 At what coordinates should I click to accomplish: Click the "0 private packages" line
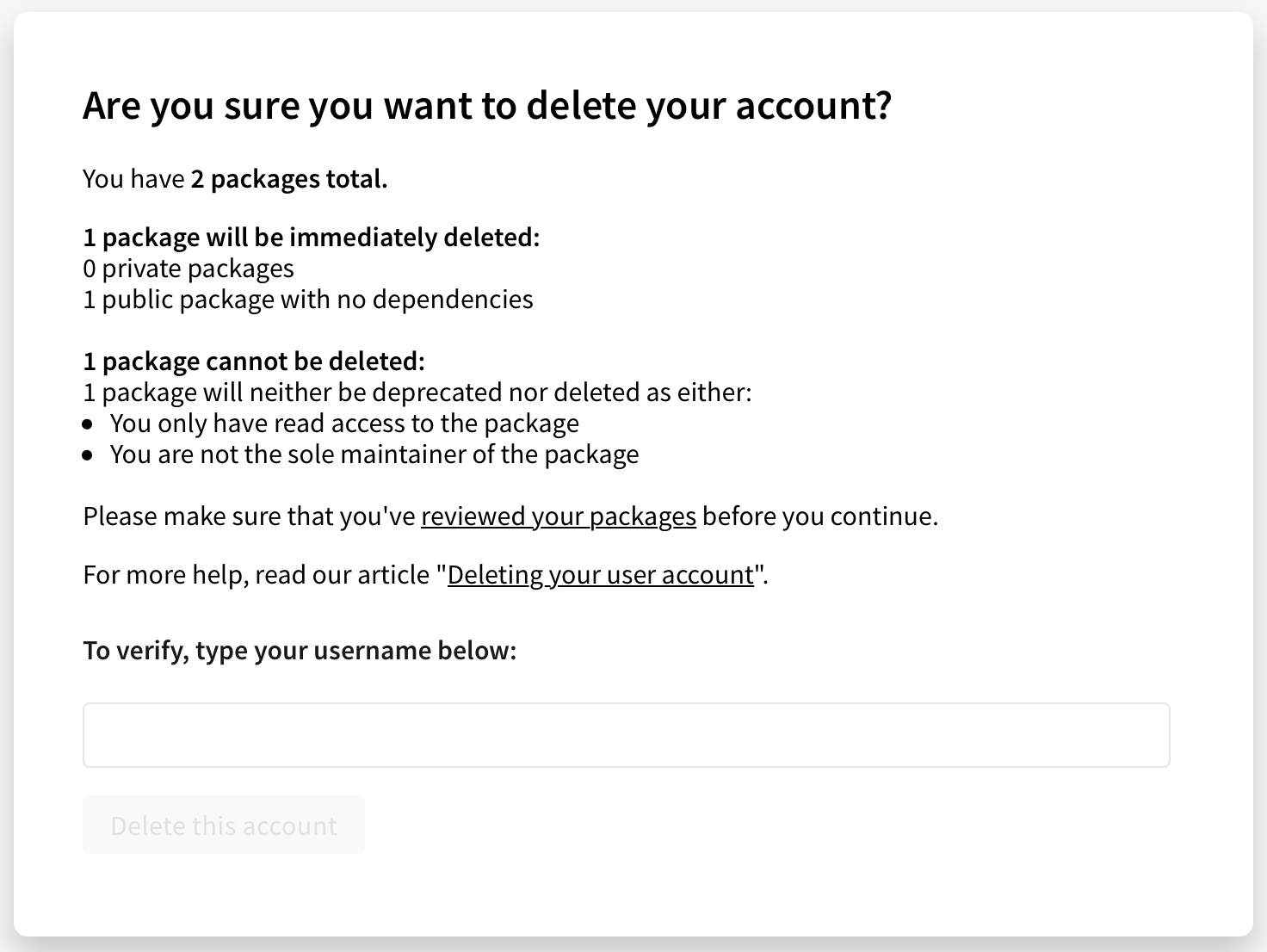click(x=188, y=269)
